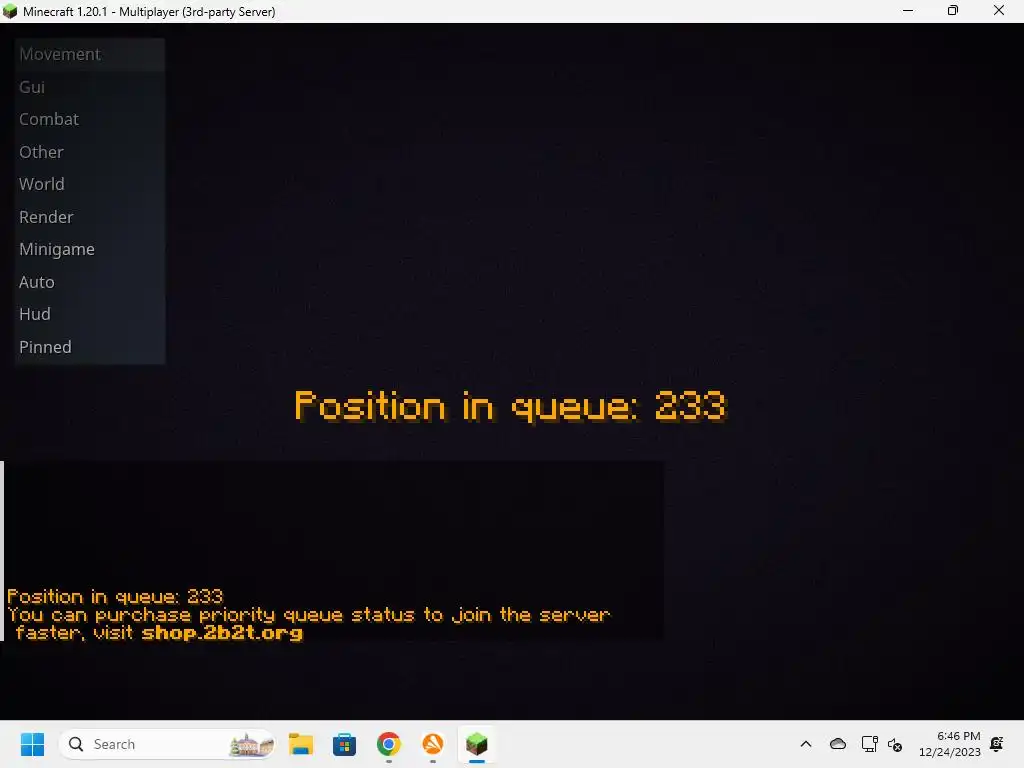Open the World category

tap(89, 184)
